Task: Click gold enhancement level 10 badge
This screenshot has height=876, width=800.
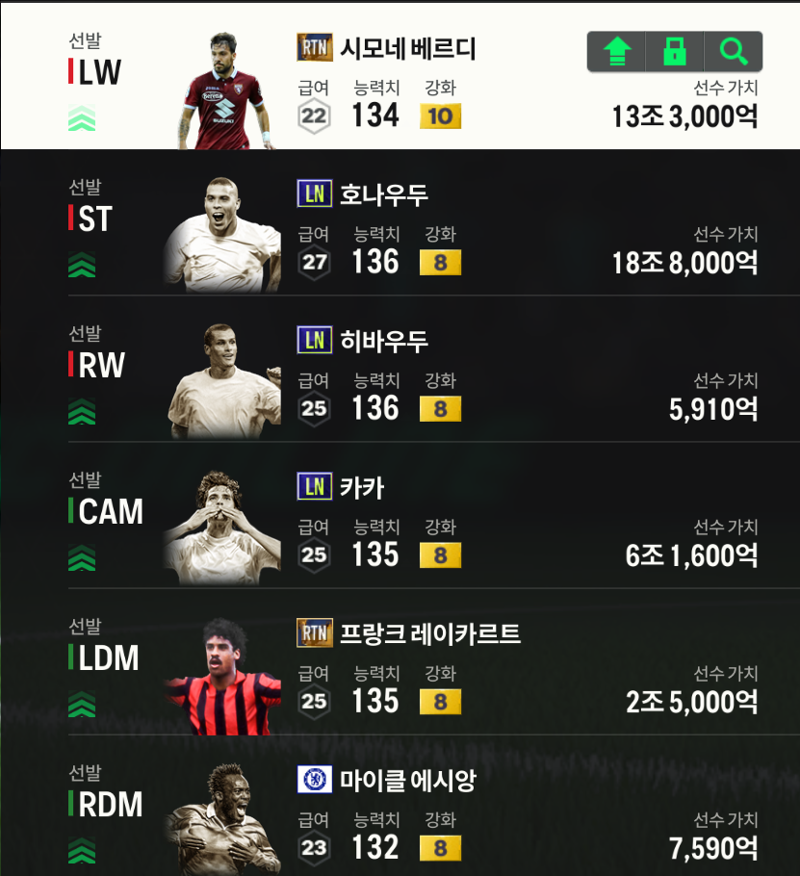Action: pos(440,116)
